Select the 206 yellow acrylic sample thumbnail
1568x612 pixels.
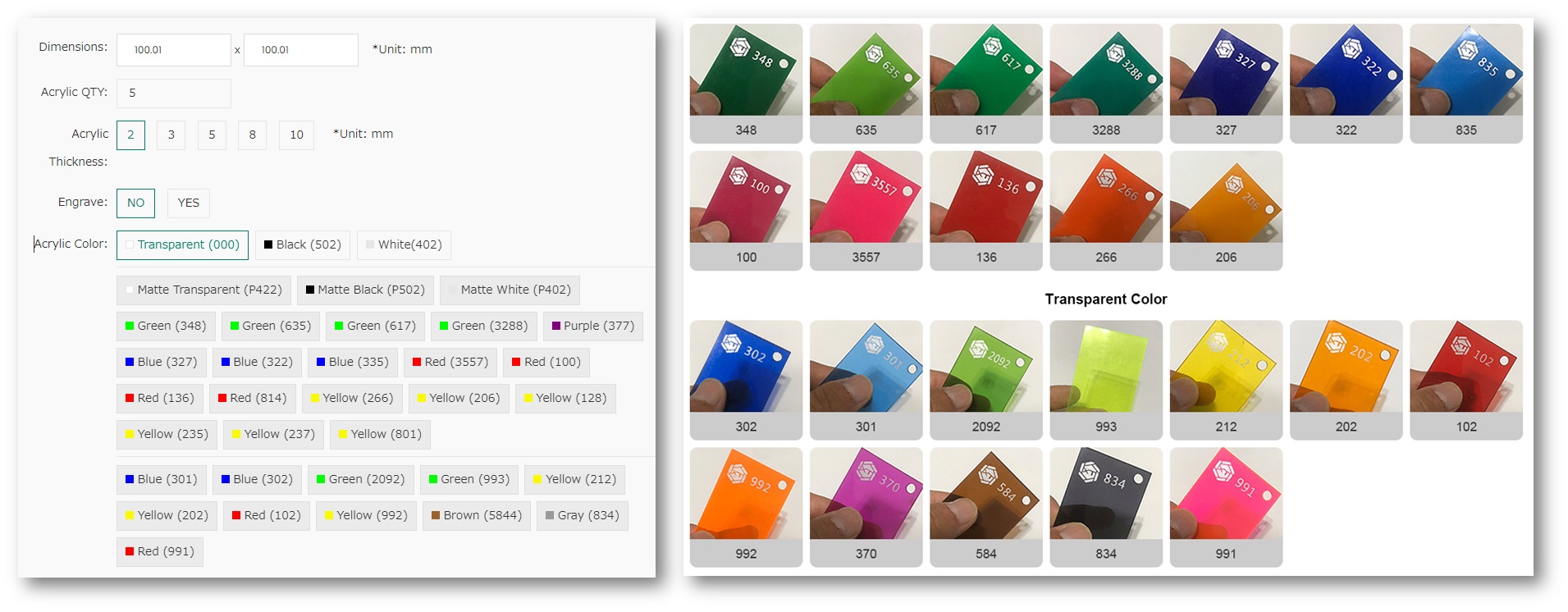coord(1226,211)
